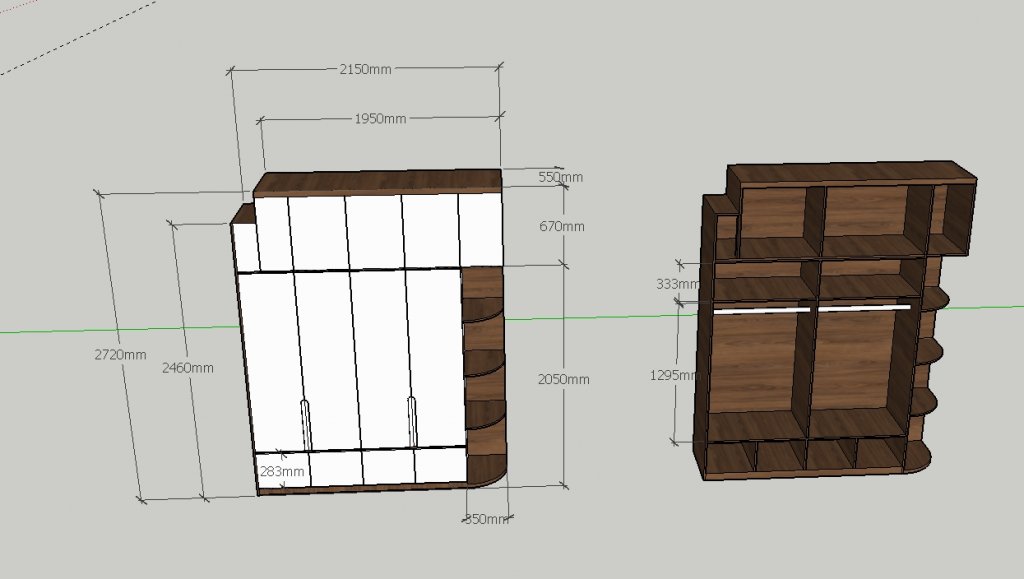Select the 2050mm height dimension
This screenshot has width=1024, height=579.
click(x=564, y=379)
